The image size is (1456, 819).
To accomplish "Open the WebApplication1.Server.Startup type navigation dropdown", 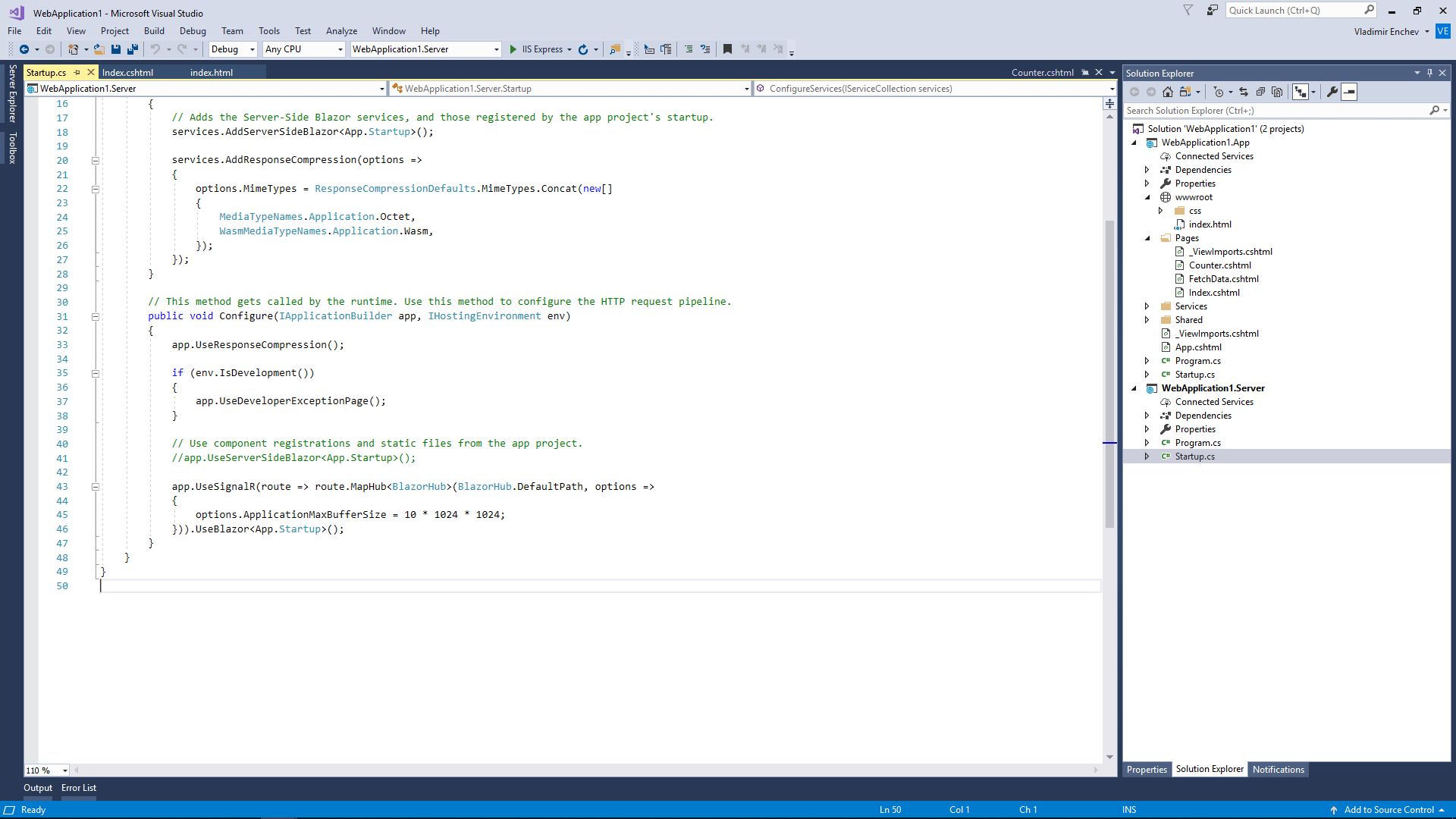I will coord(570,89).
